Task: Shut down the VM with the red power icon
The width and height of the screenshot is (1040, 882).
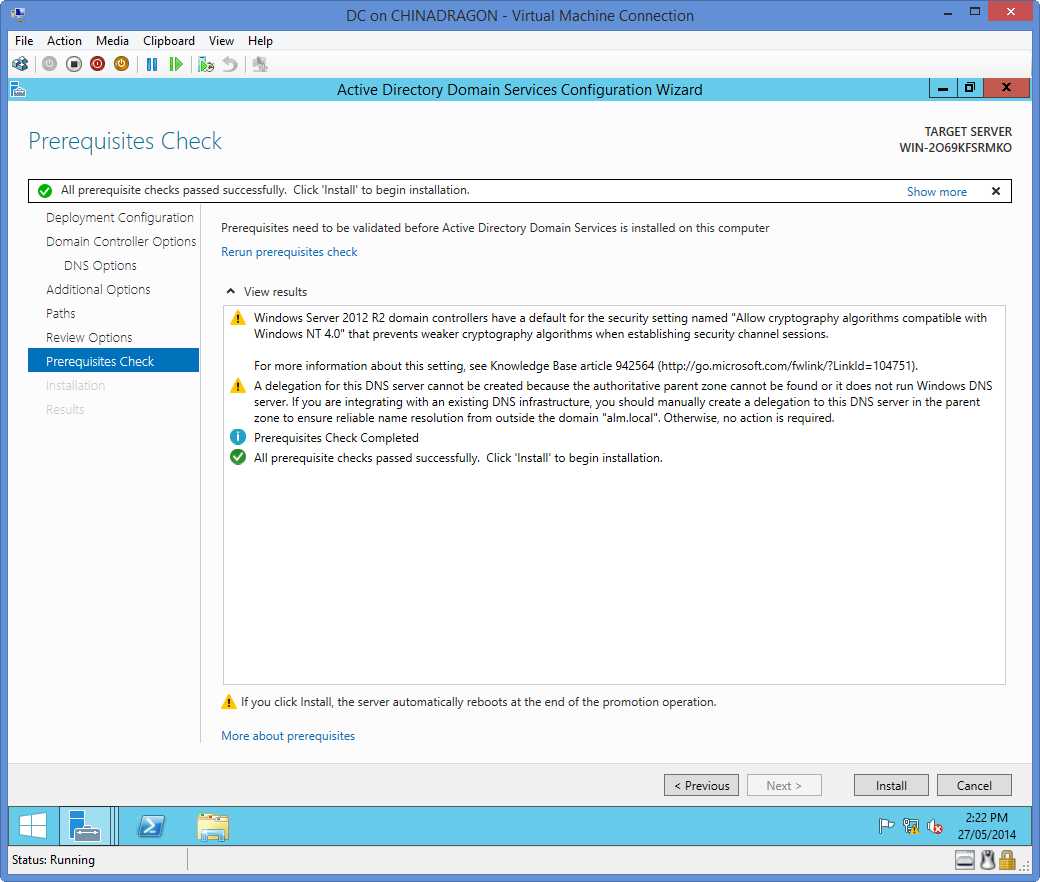Action: click(x=98, y=64)
